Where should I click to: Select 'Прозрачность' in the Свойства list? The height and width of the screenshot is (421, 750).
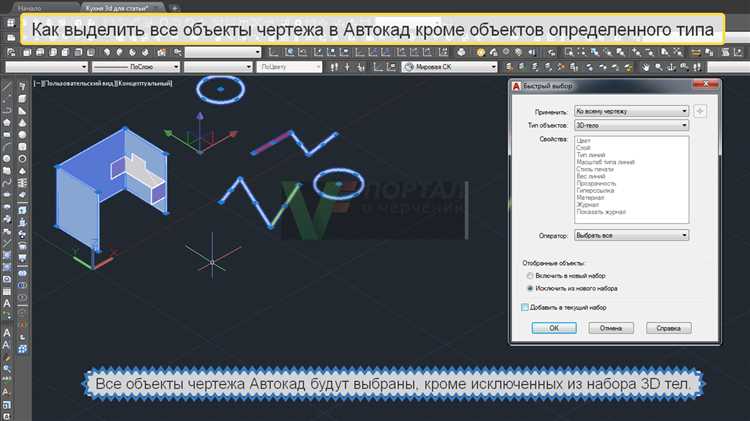point(596,183)
